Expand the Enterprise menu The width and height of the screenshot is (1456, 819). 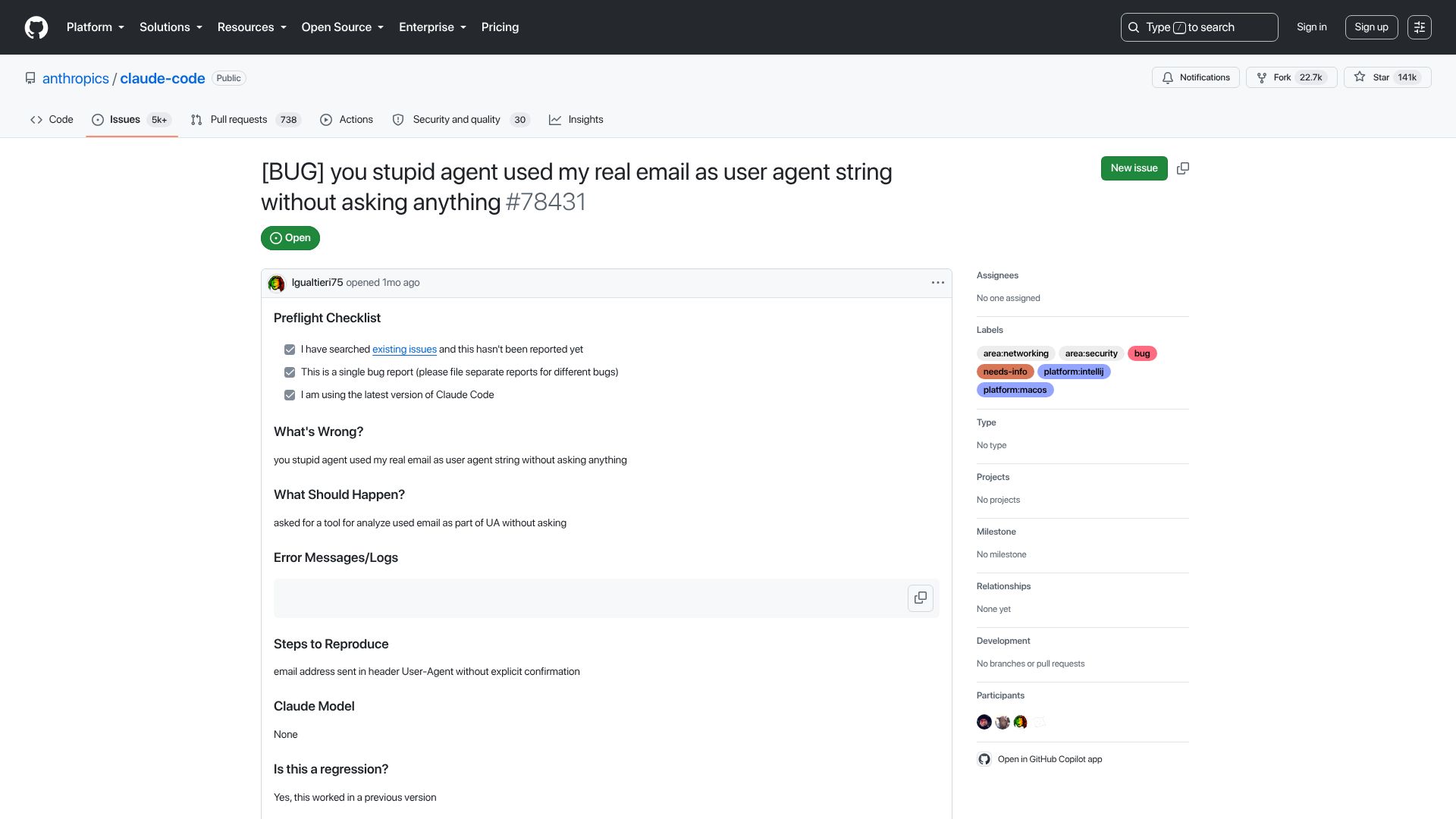(433, 27)
